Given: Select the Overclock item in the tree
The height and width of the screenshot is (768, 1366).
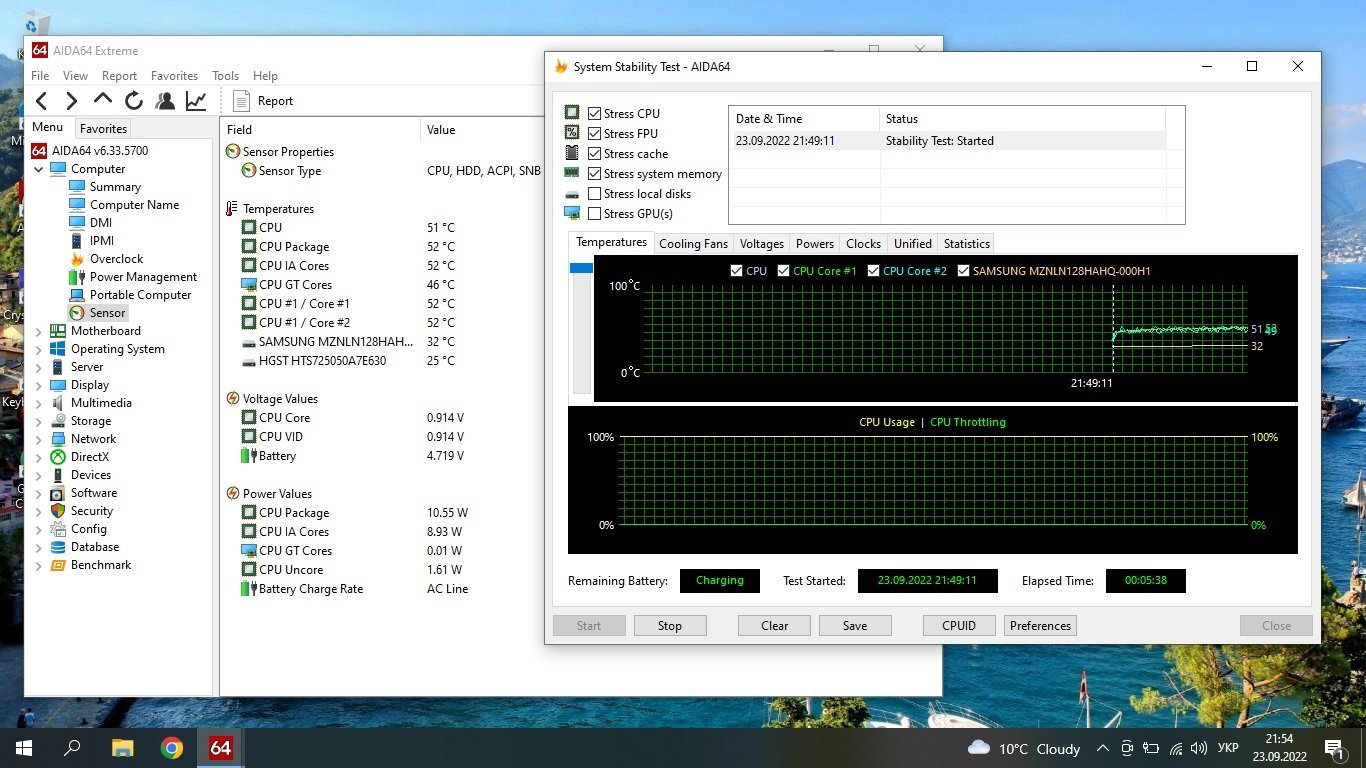Looking at the screenshot, I should coord(116,259).
